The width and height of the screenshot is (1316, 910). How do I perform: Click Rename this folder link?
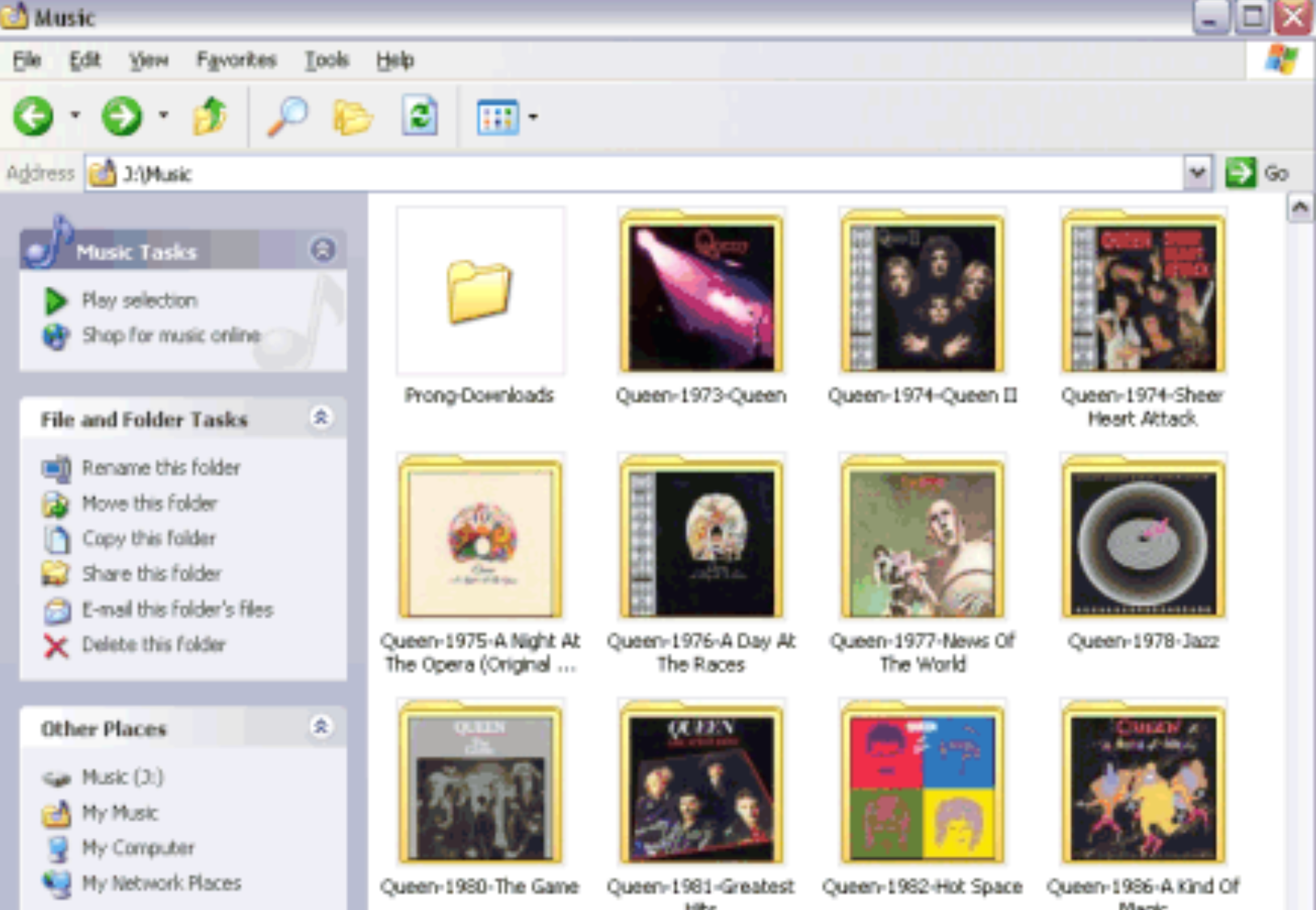(x=162, y=468)
